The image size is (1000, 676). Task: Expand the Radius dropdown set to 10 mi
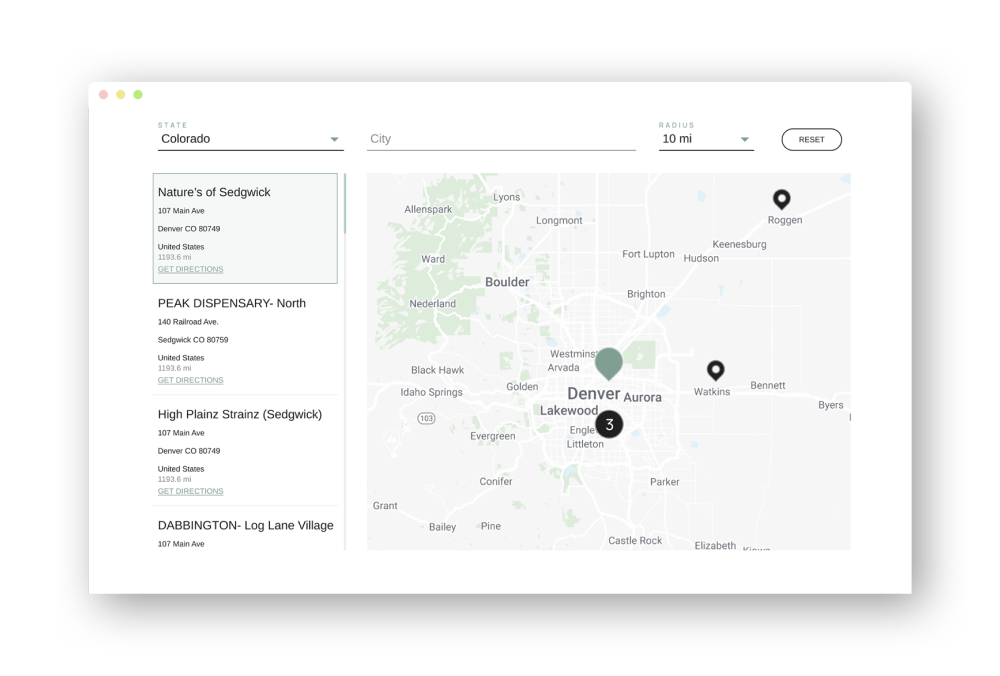click(x=705, y=139)
